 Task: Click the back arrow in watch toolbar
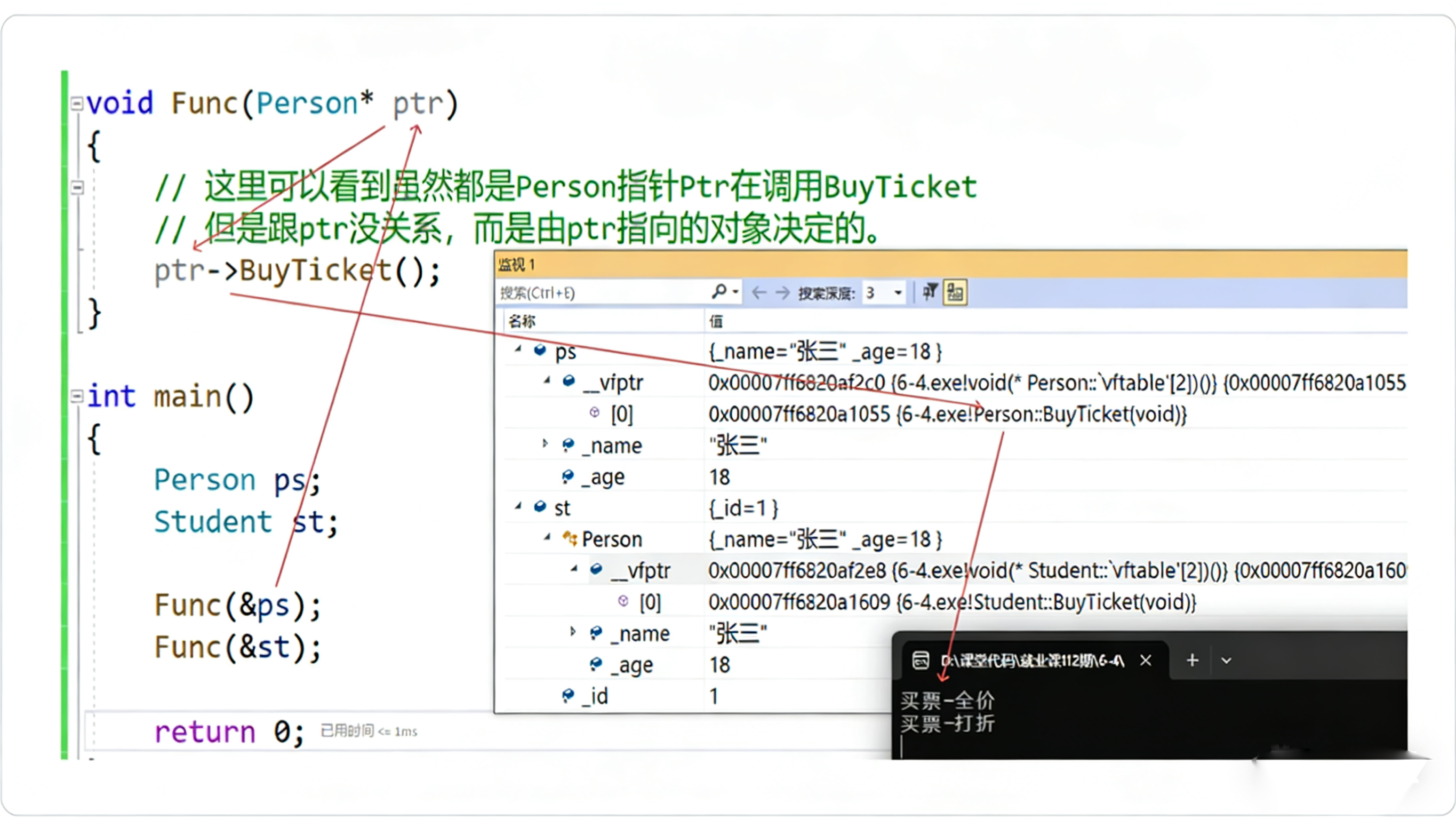tap(759, 292)
